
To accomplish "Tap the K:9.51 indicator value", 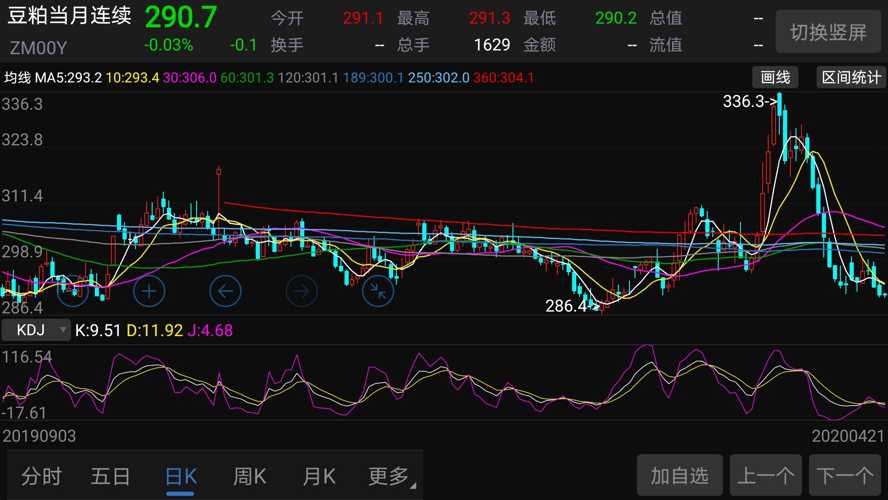I will (x=98, y=330).
